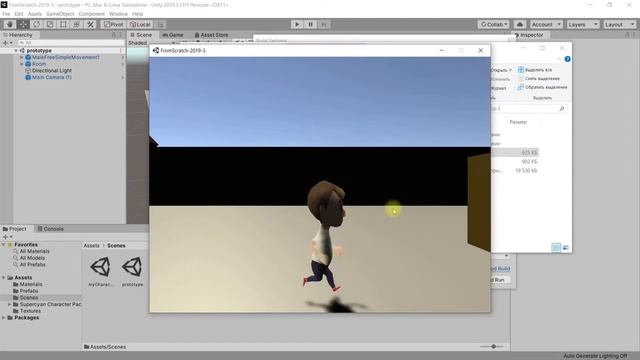Select the Hand tool in Unity toolbar

coord(9,24)
